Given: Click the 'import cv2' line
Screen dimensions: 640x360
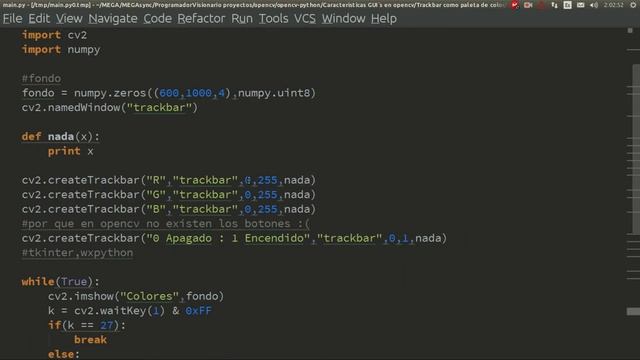Looking at the screenshot, I should (x=54, y=35).
